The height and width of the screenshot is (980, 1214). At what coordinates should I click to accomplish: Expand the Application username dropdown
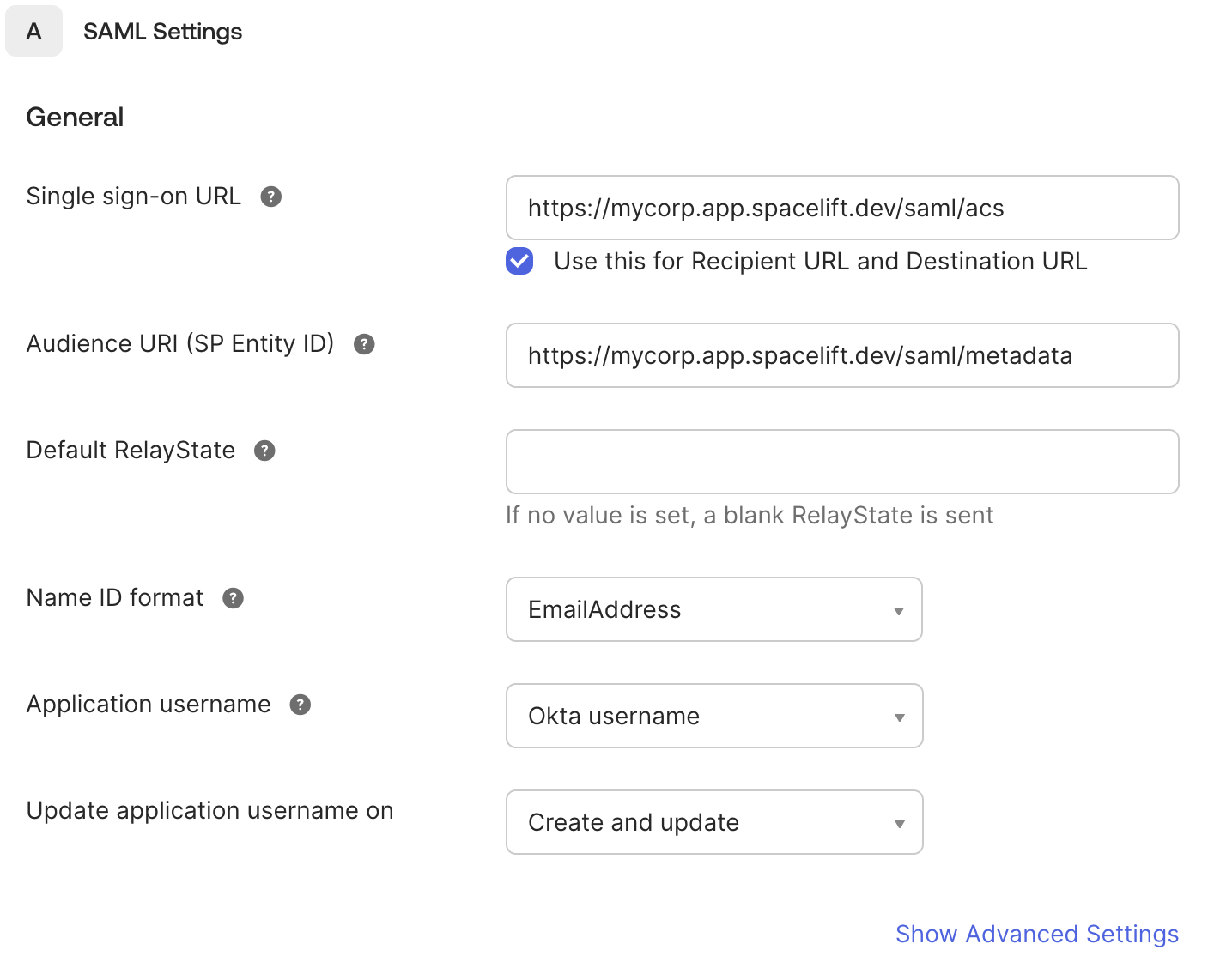(x=713, y=716)
